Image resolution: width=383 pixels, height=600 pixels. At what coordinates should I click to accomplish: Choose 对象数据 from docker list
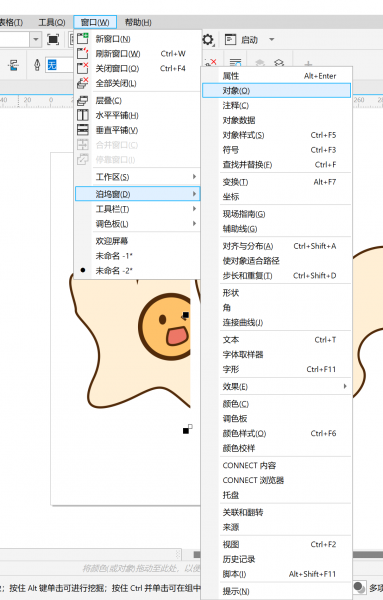point(276,120)
